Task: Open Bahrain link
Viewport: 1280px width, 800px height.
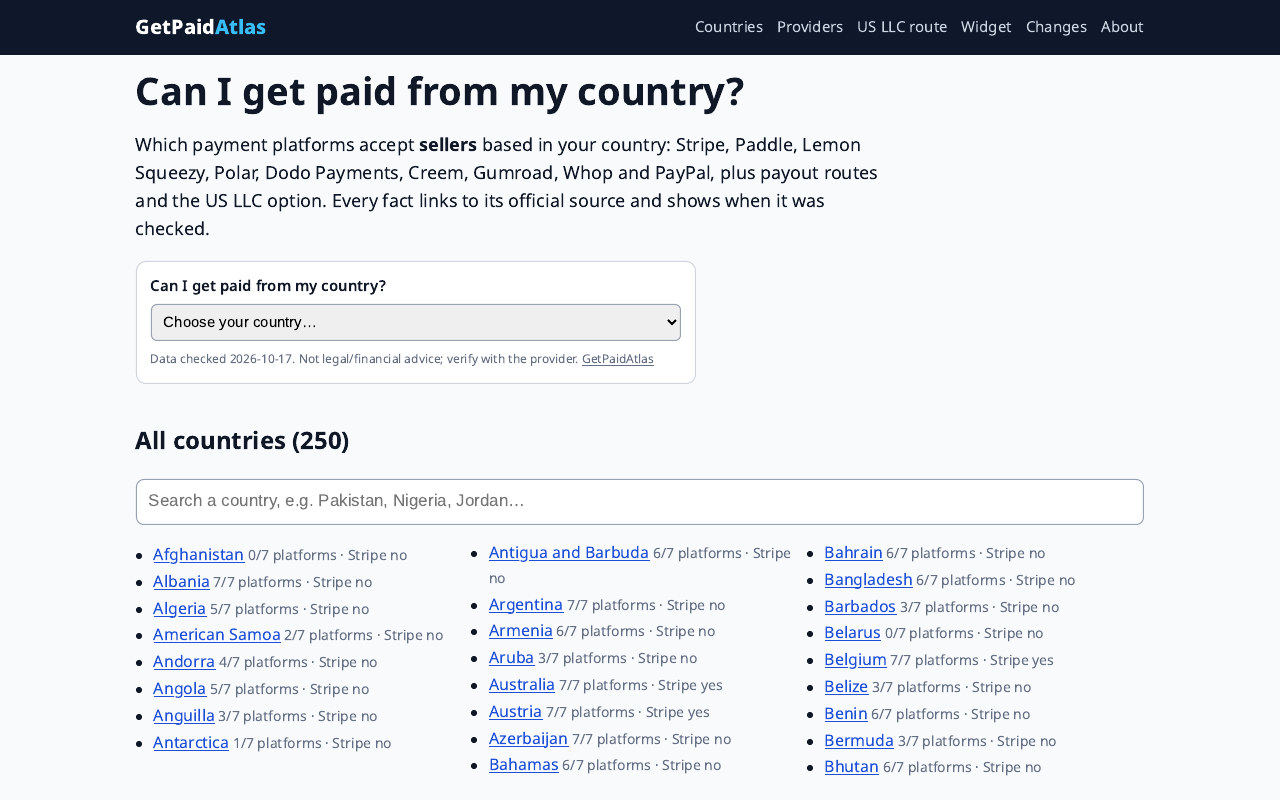Action: coord(853,552)
